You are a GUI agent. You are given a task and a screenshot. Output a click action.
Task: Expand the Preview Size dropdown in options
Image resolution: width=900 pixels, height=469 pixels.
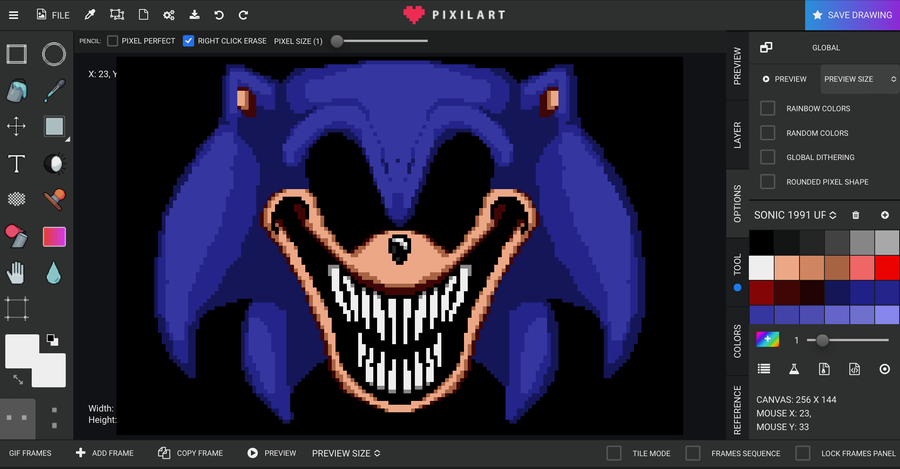(859, 79)
